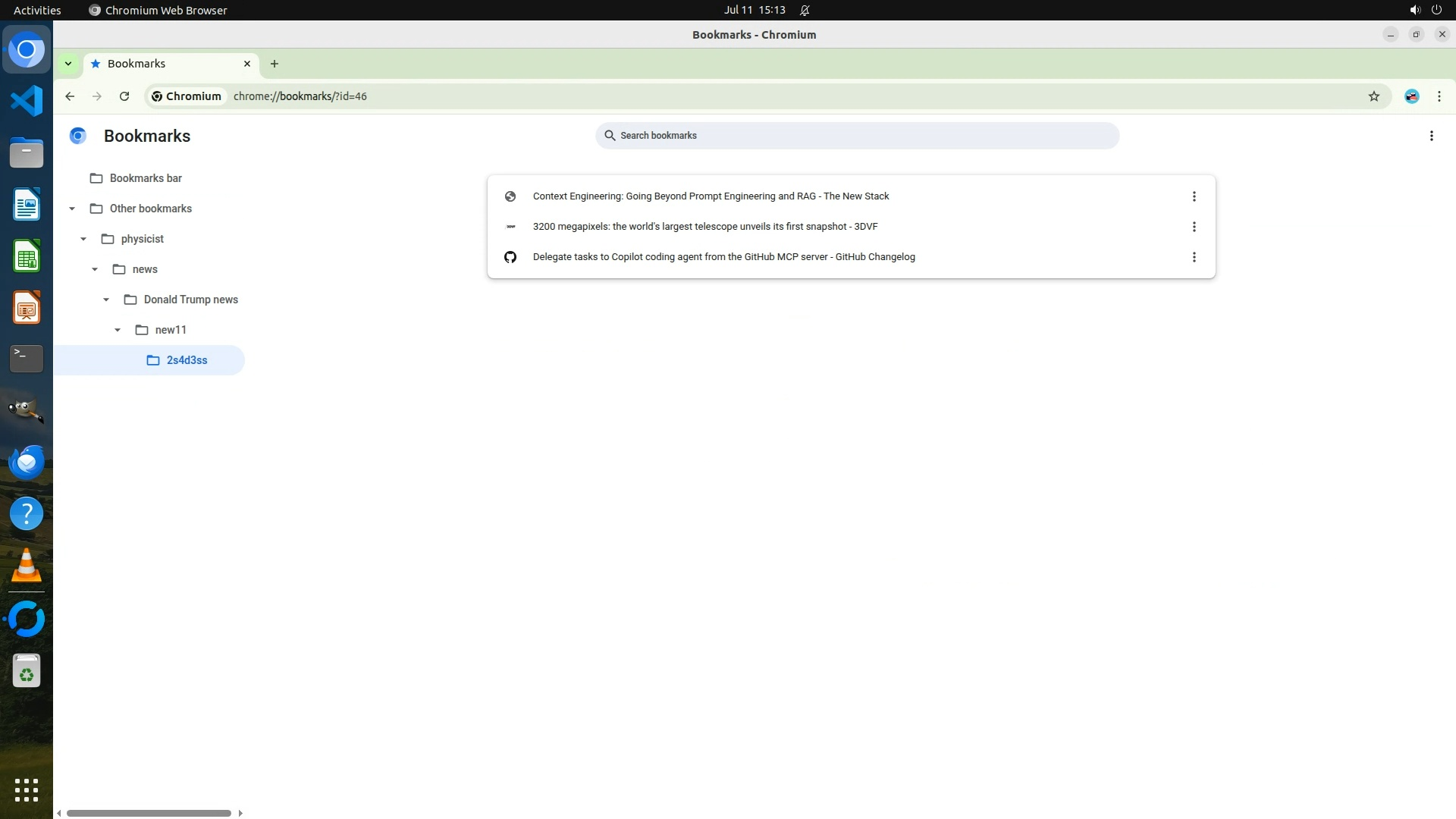The height and width of the screenshot is (819, 1456).
Task: Open more actions for GitHub Changelog bookmark
Action: coord(1194,257)
